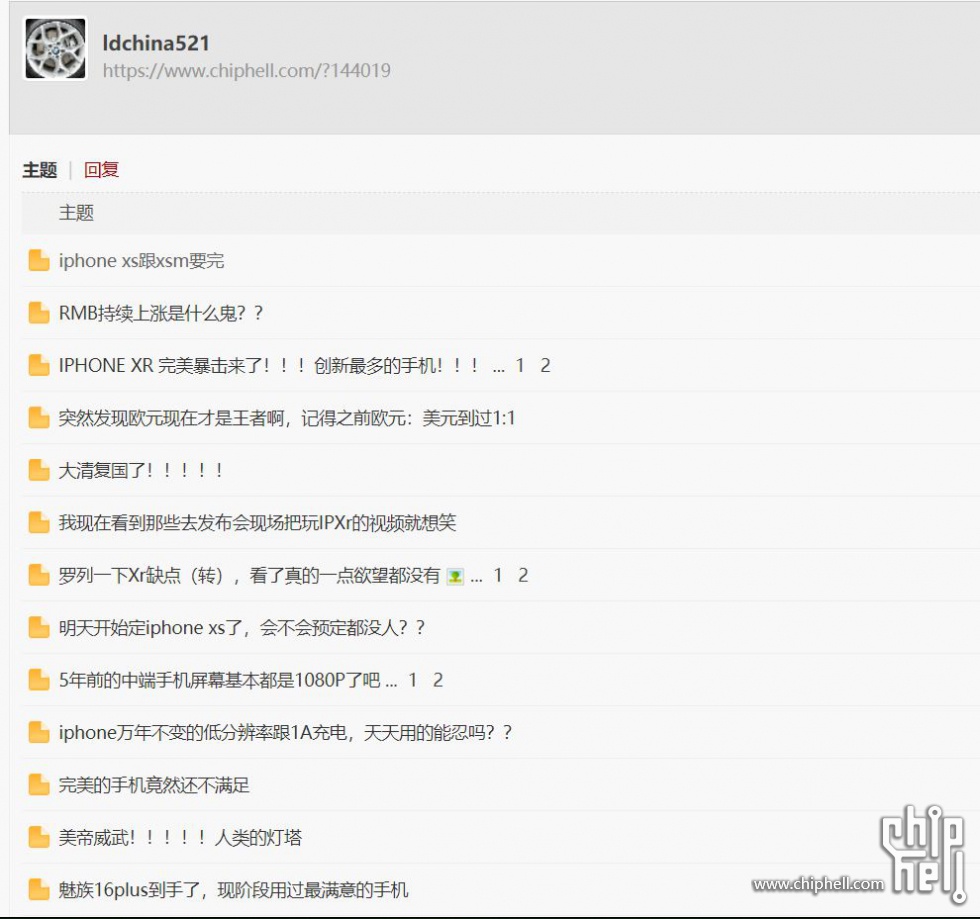The width and height of the screenshot is (980, 919).
Task: Click folder icon beside iphone万年不变的低分辨率
Action: (39, 733)
